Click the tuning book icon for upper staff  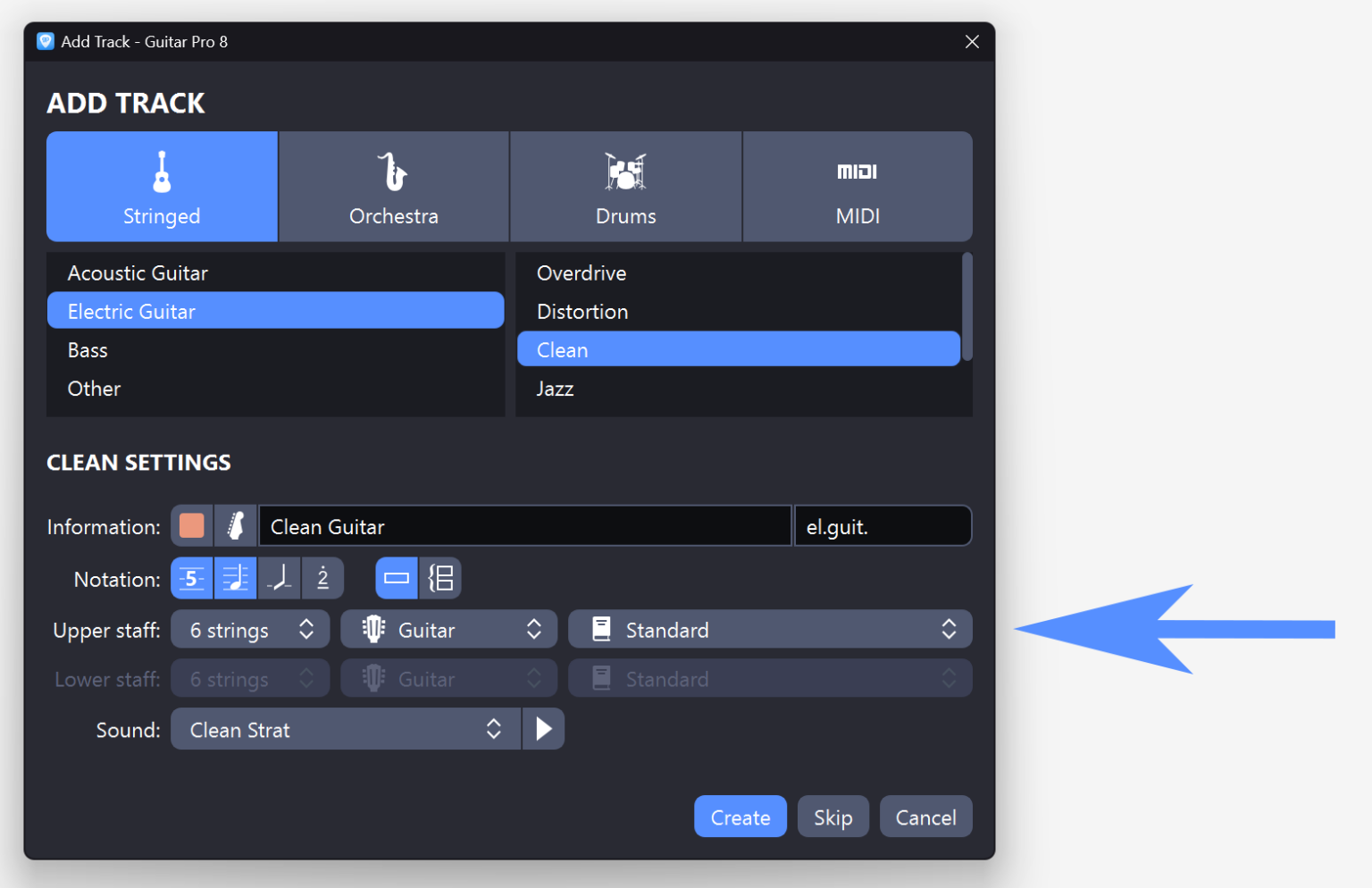pos(600,629)
